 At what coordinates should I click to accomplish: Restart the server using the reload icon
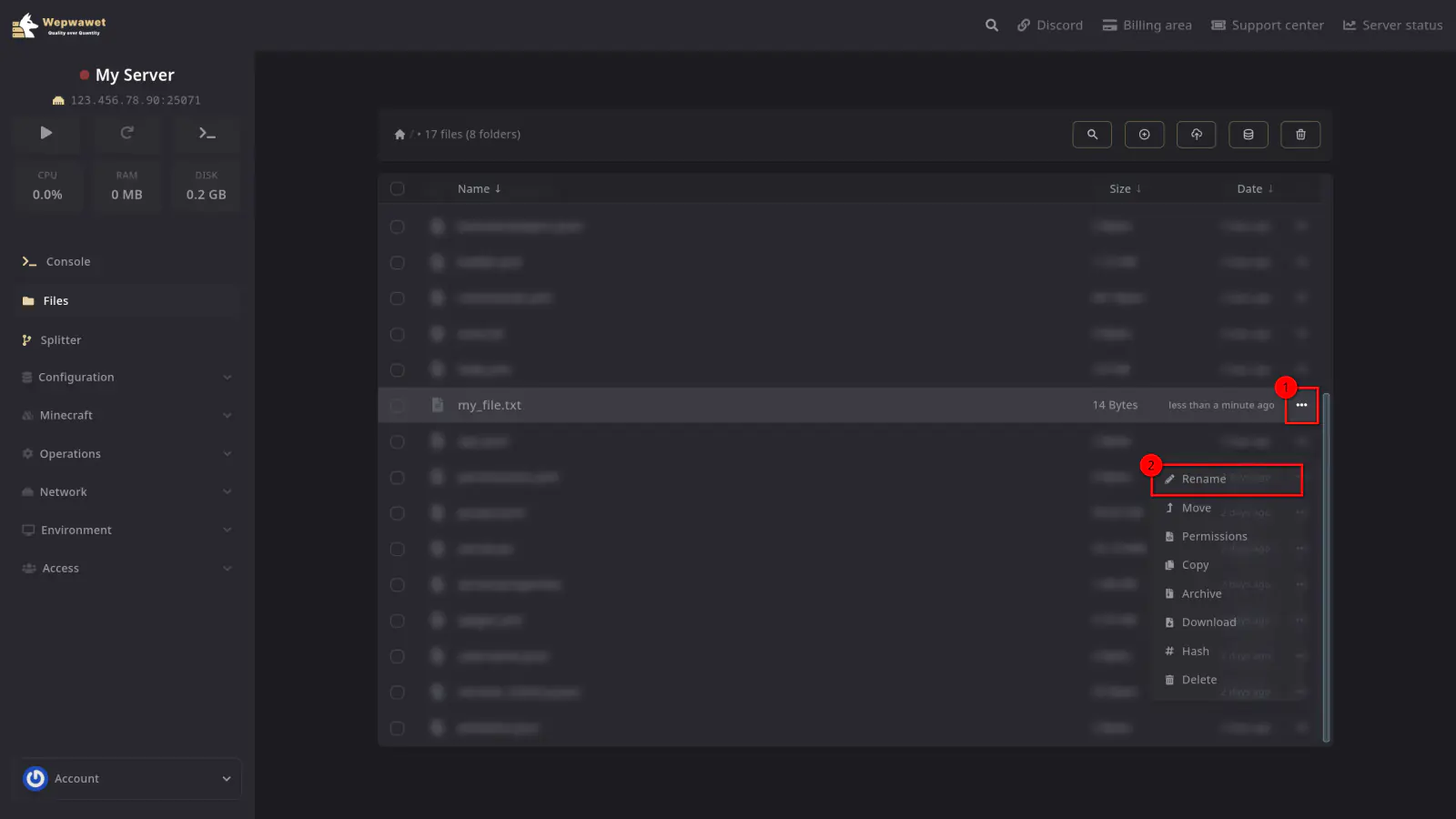126,133
